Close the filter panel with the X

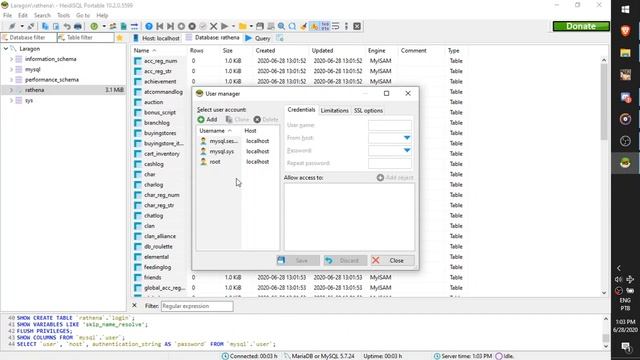(134, 305)
